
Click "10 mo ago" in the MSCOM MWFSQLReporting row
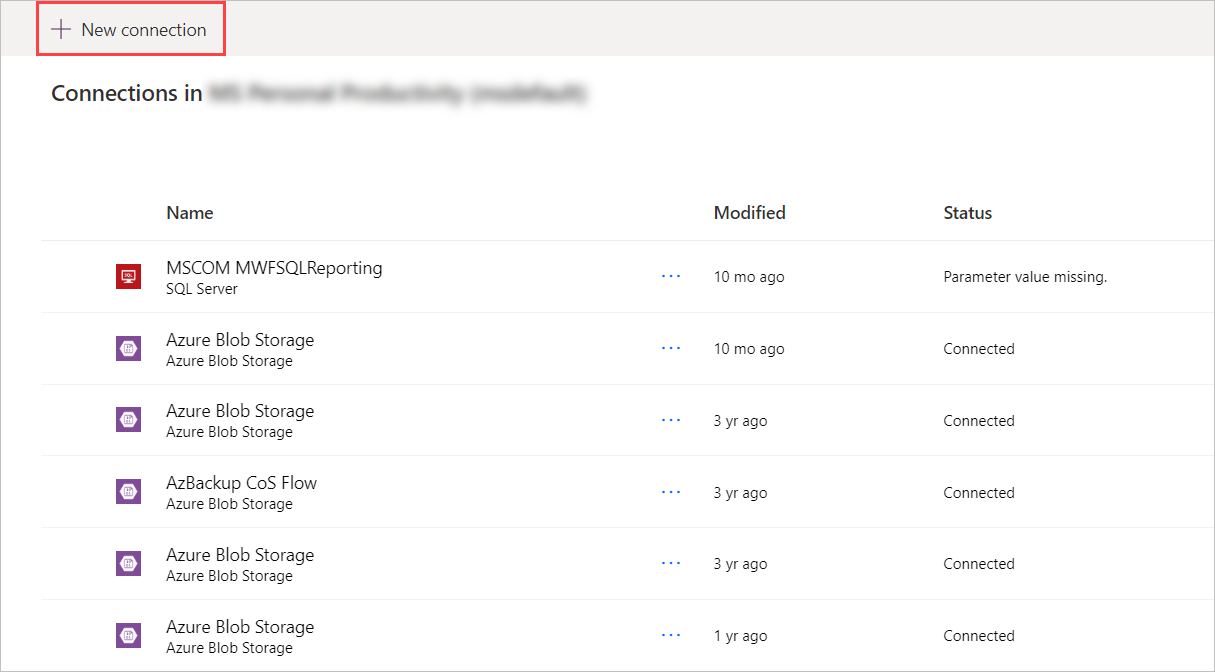click(749, 277)
